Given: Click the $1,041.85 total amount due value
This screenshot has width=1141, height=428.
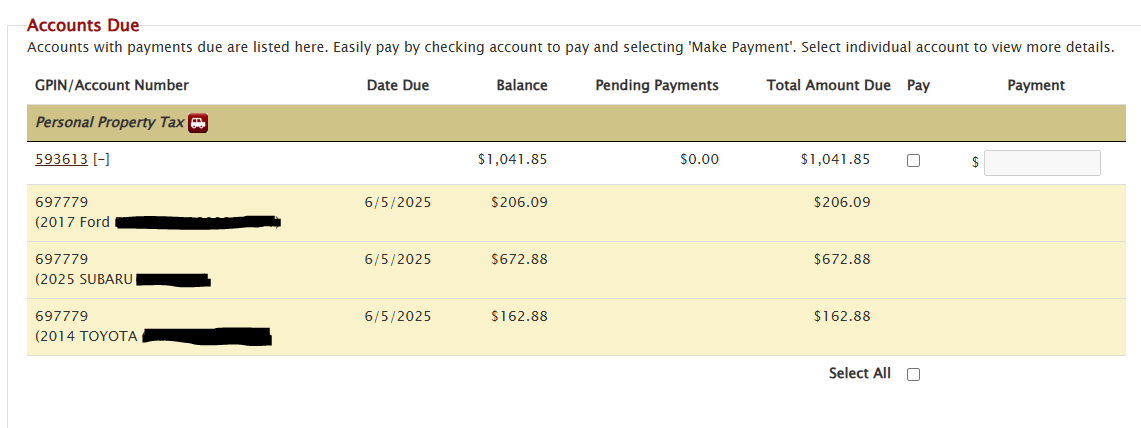Looking at the screenshot, I should [x=835, y=159].
